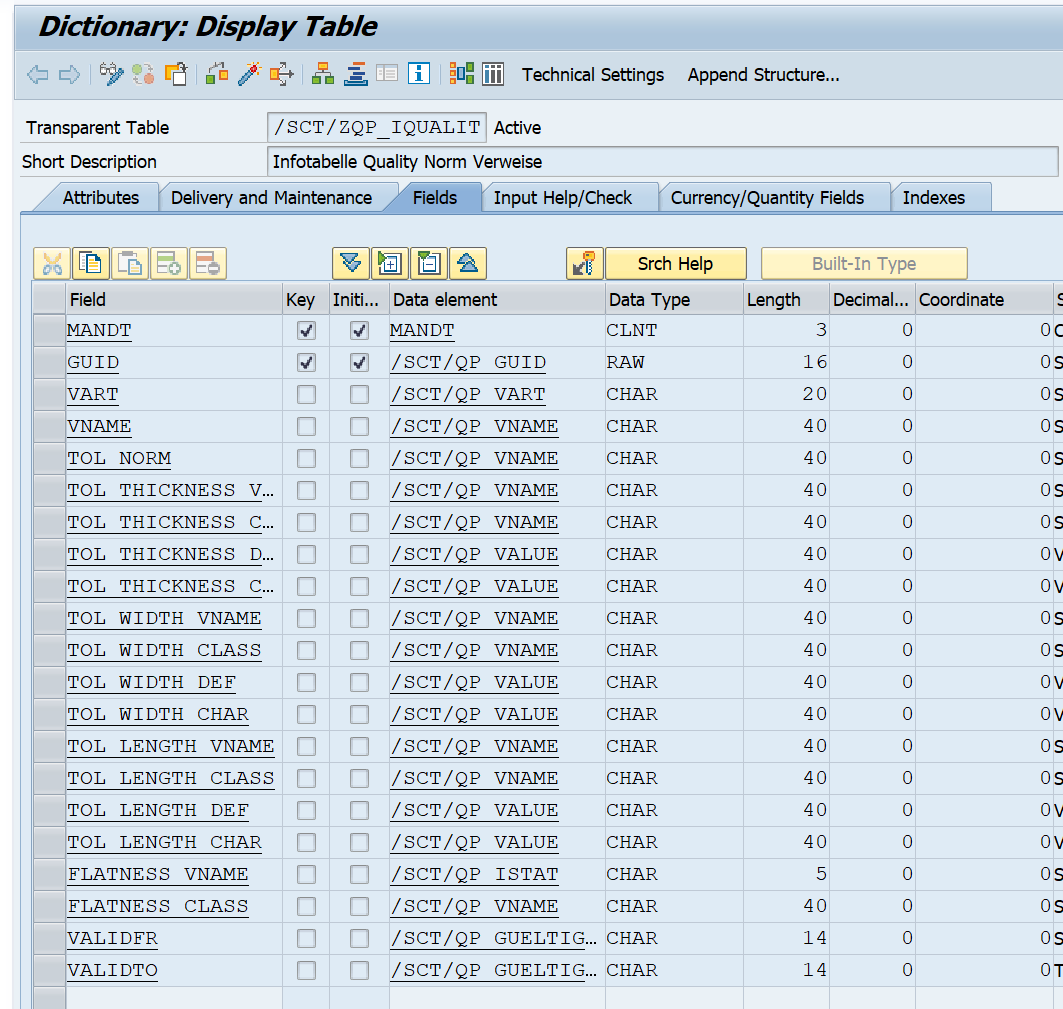Select the row header for TOL_NORM
1063x1009 pixels.
[x=49, y=458]
